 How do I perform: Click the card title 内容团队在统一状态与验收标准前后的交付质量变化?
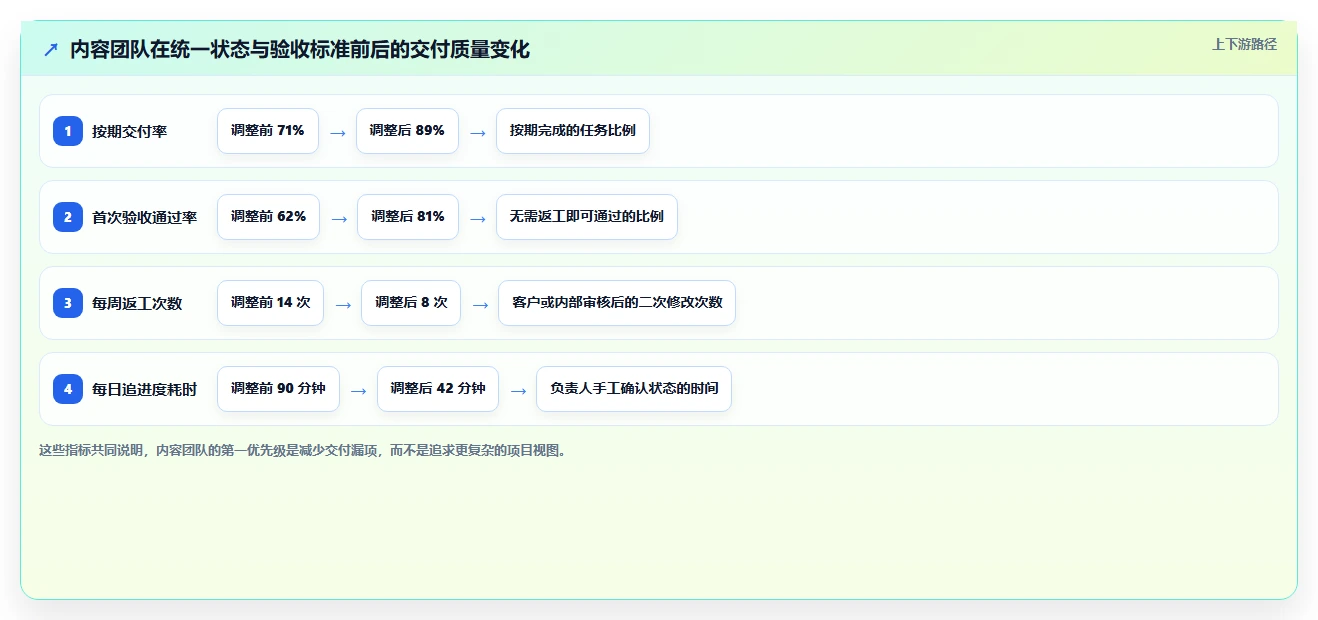(300, 50)
